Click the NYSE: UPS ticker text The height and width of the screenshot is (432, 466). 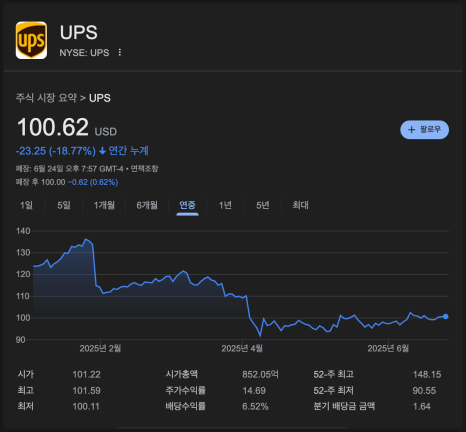tap(84, 53)
